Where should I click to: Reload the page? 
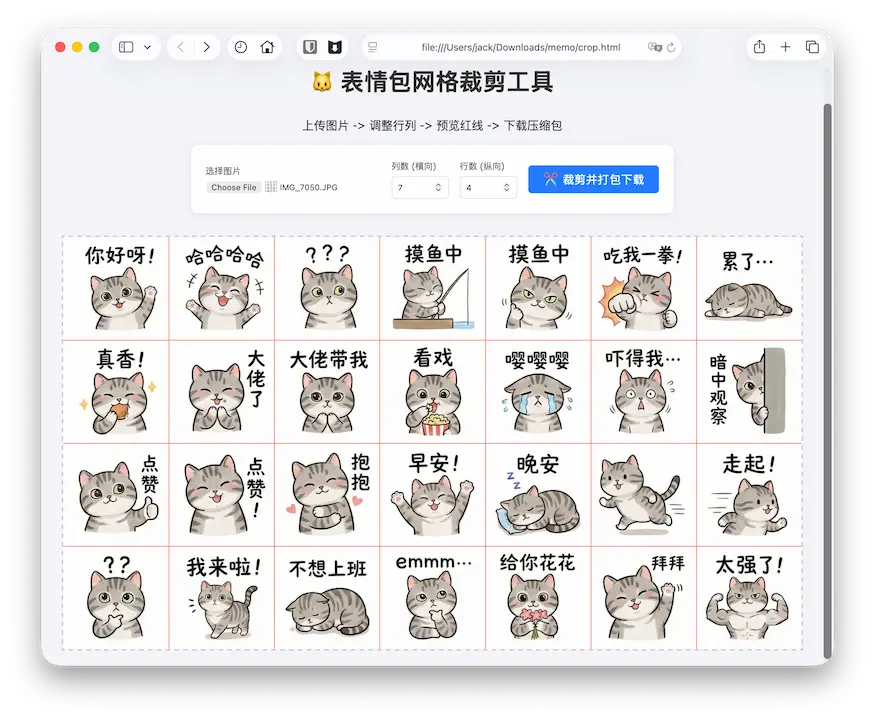(671, 47)
